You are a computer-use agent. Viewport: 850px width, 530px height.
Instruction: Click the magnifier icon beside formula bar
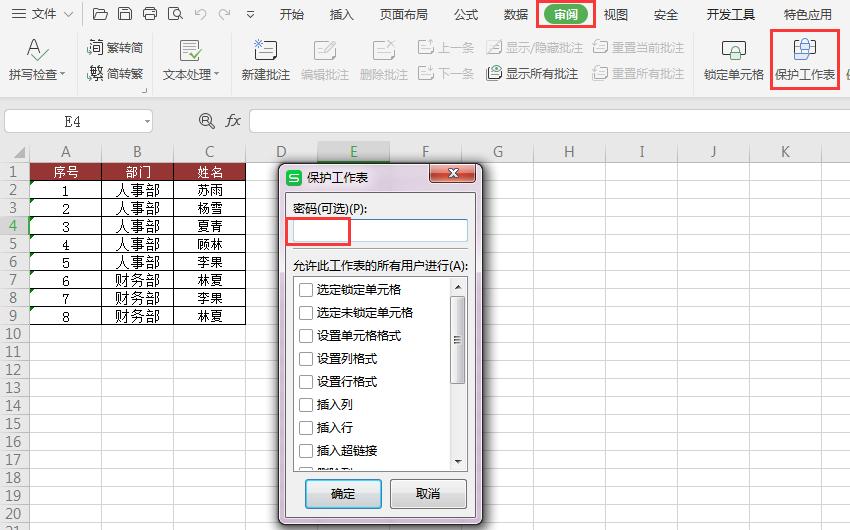[207, 121]
